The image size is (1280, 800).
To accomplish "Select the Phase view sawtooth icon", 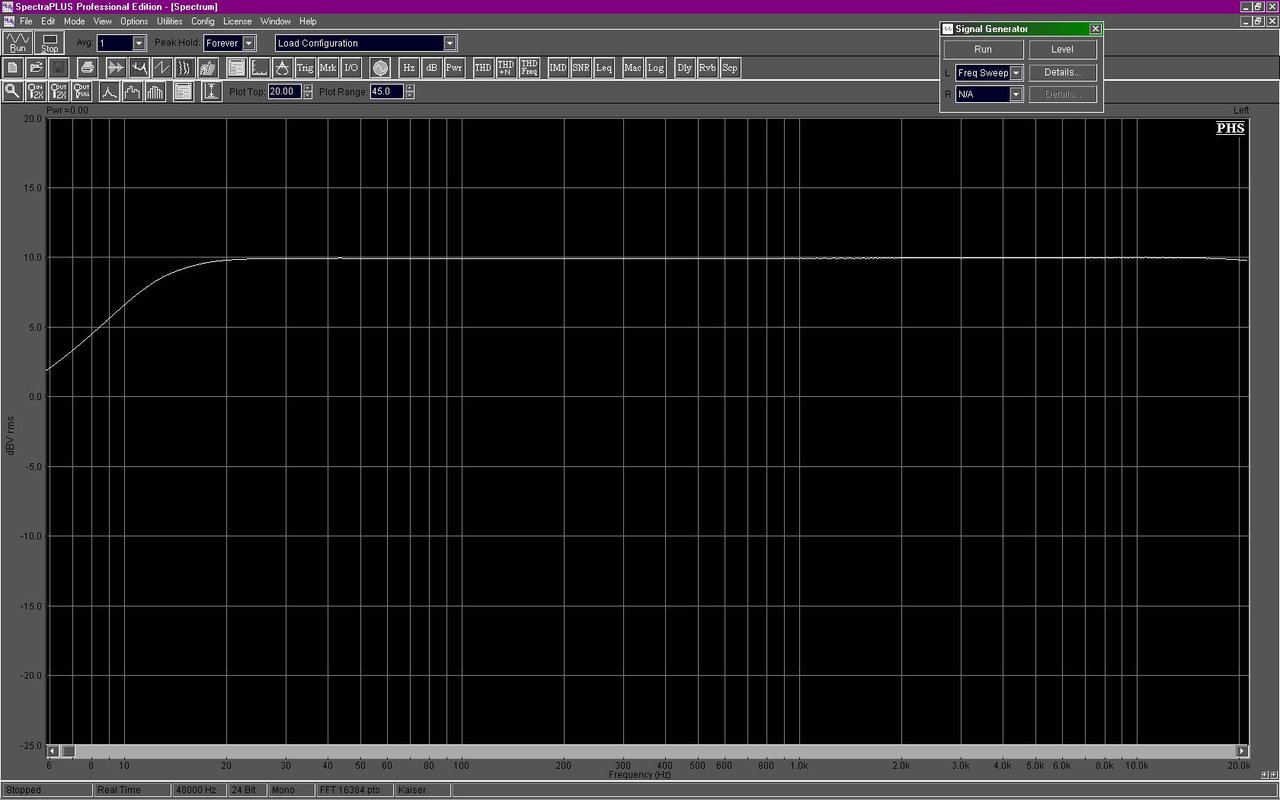I will coord(161,68).
